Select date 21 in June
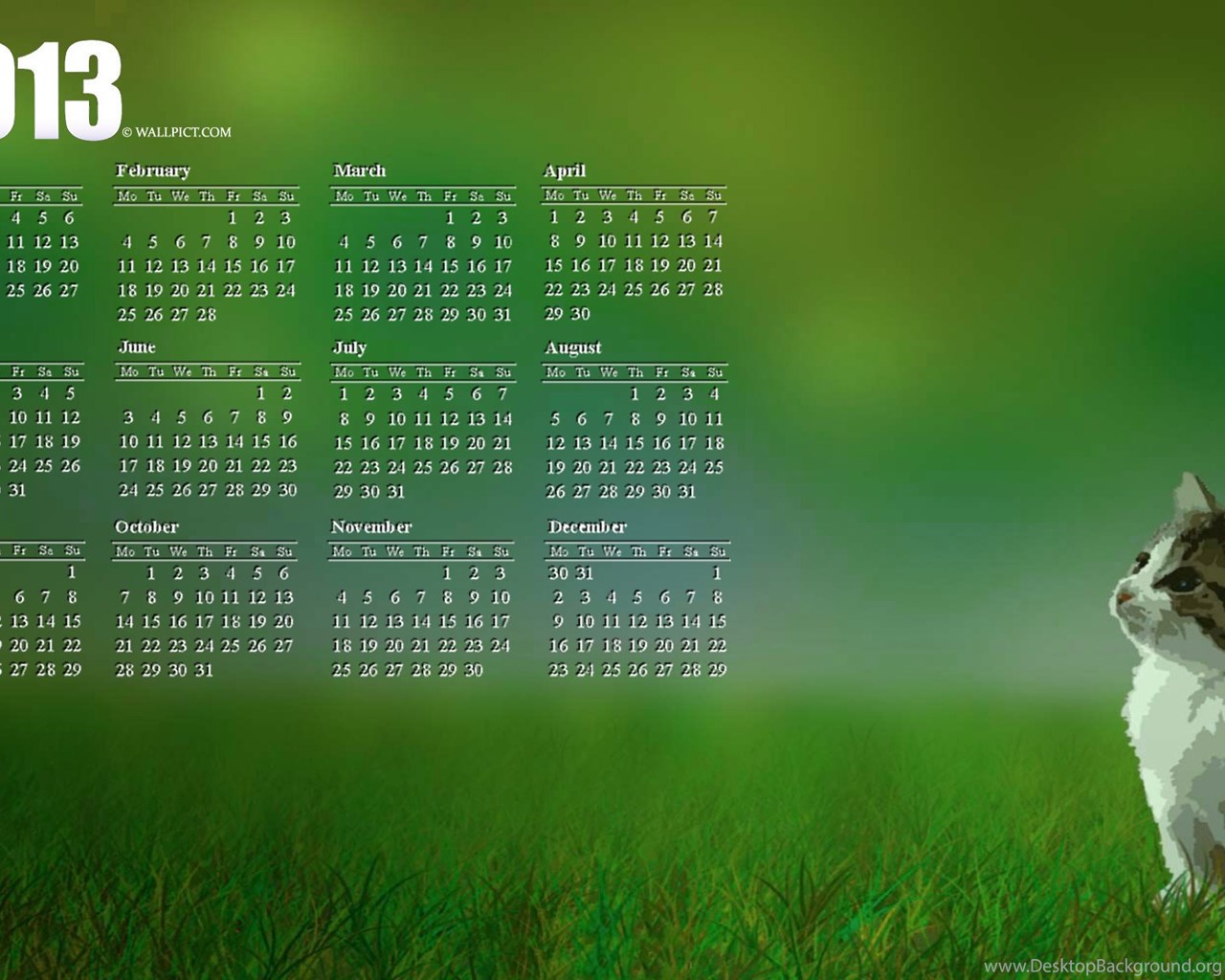This screenshot has height=980, width=1225. 234,466
